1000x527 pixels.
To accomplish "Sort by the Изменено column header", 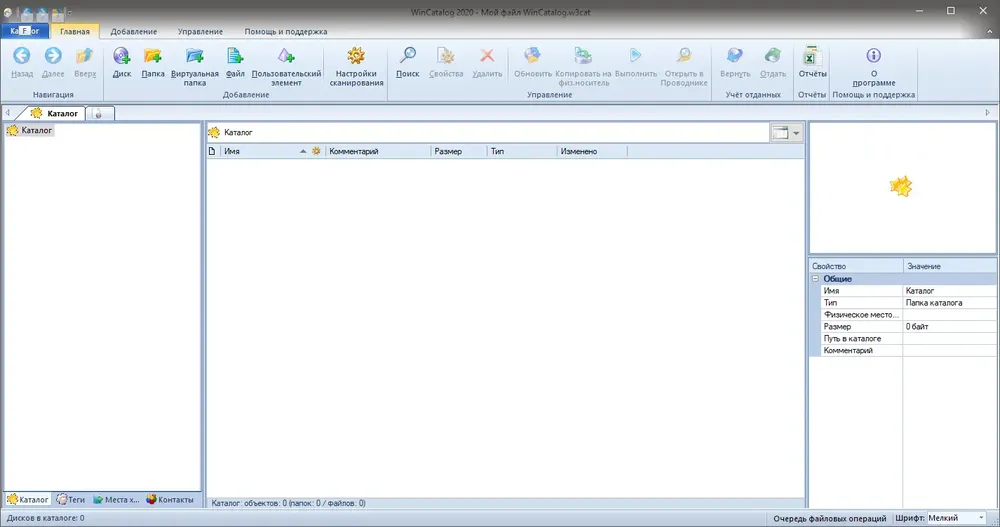I will pyautogui.click(x=592, y=151).
